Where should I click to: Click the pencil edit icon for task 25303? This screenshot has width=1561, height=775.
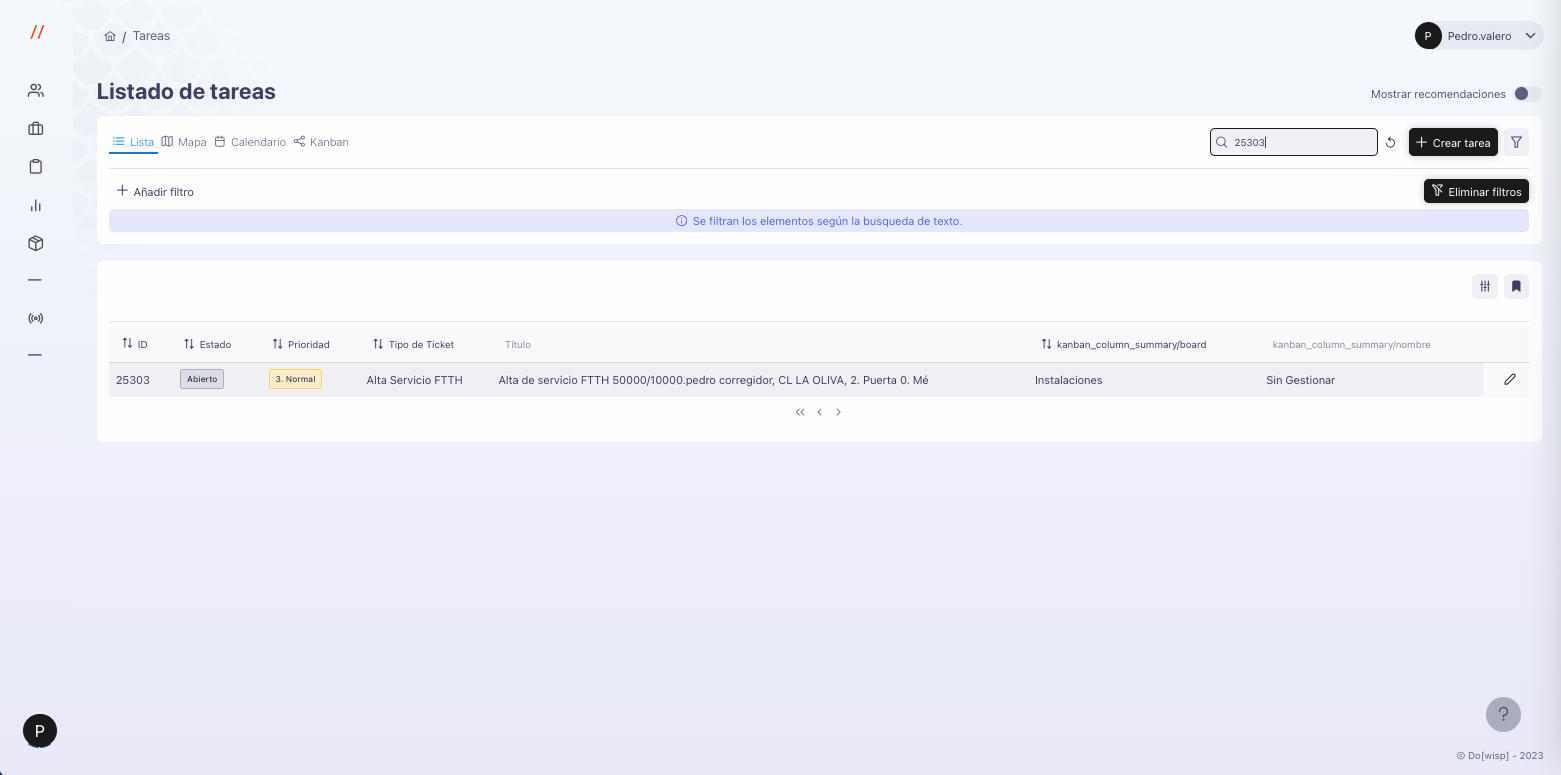[x=1510, y=380]
